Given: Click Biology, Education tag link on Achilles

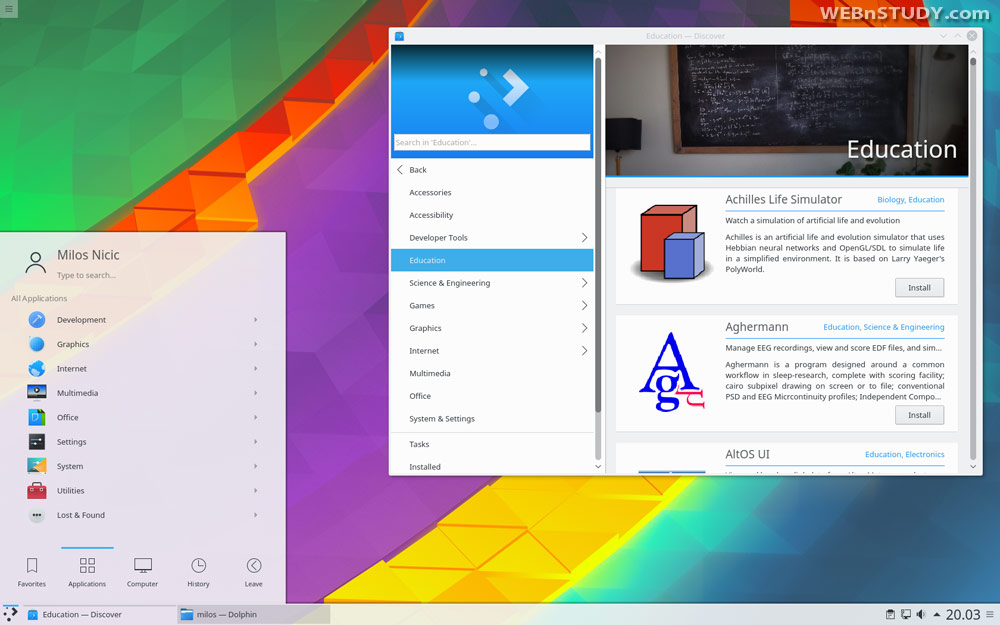Looking at the screenshot, I should [910, 200].
